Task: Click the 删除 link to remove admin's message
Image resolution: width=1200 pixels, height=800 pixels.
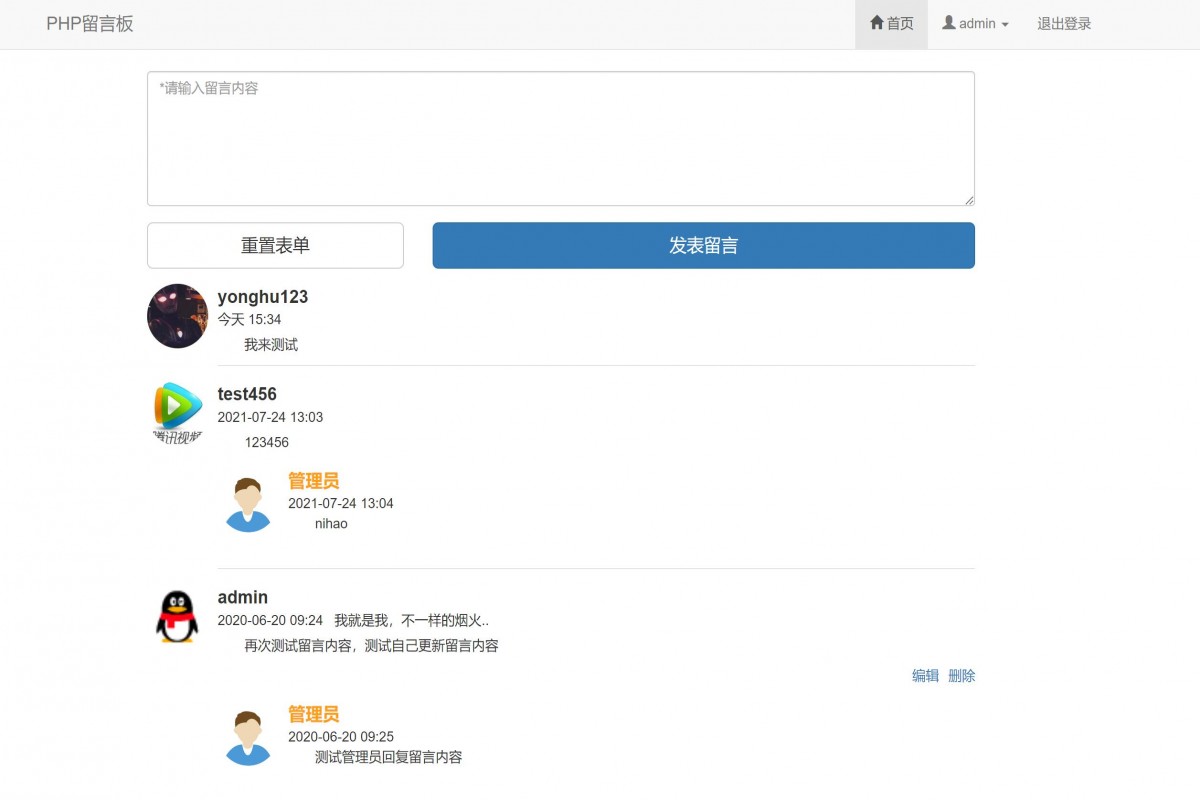Action: (961, 675)
